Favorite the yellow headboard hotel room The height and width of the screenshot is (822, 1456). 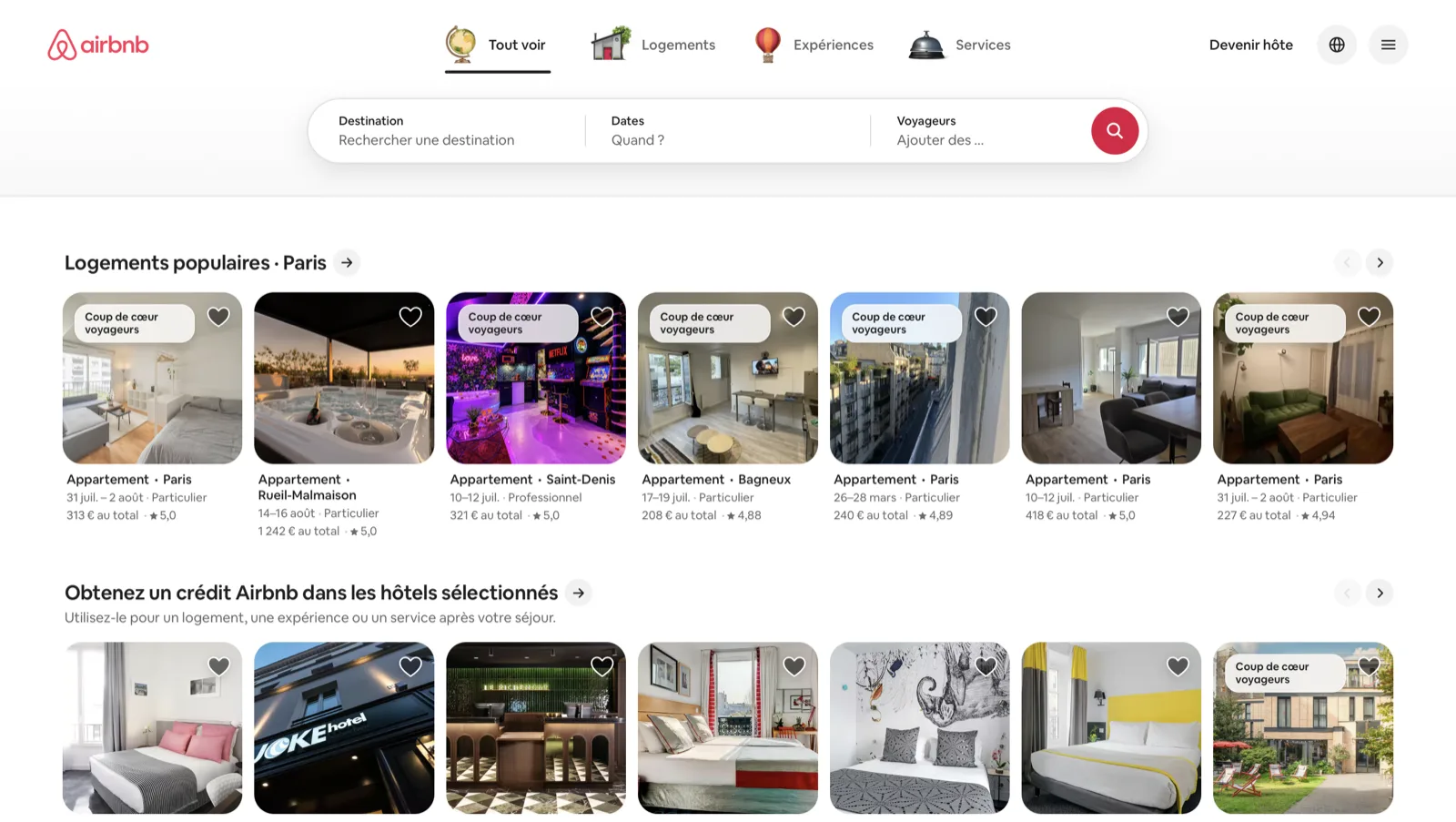[x=1178, y=666]
